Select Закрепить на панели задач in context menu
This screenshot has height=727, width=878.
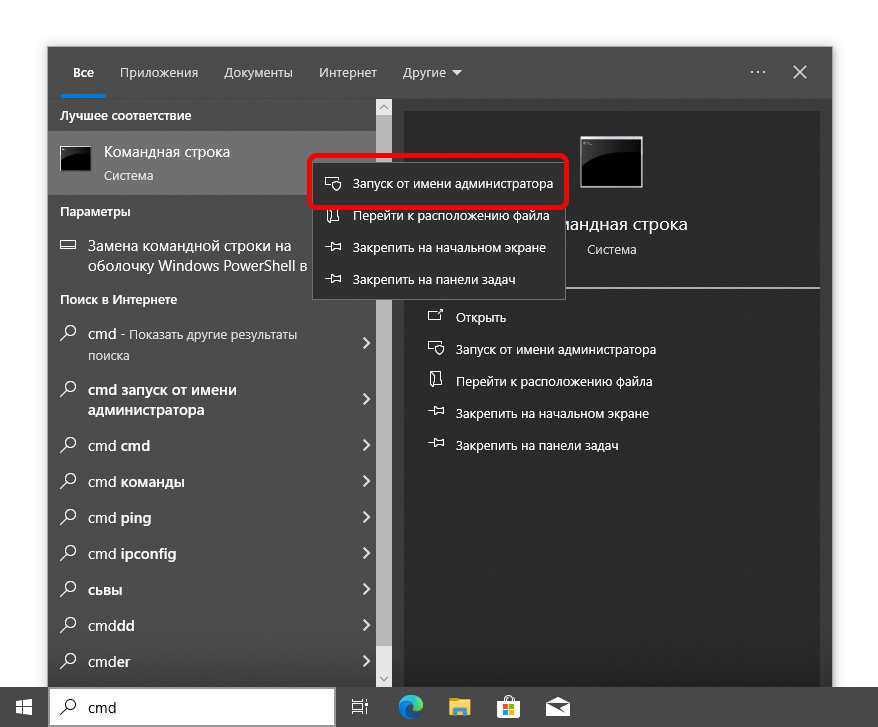tap(433, 280)
